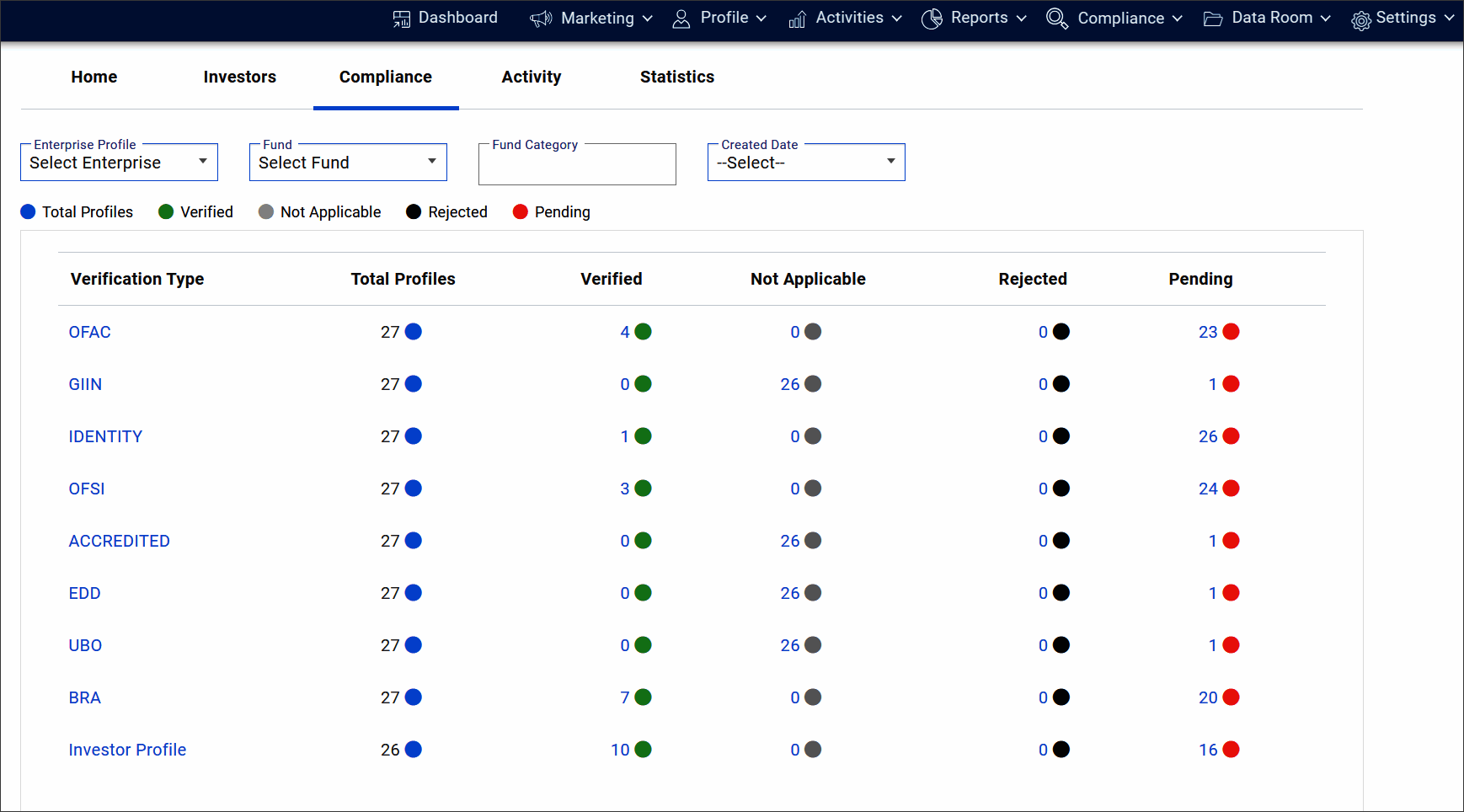
Task: Open the Investor Profile verification link
Action: point(127,749)
